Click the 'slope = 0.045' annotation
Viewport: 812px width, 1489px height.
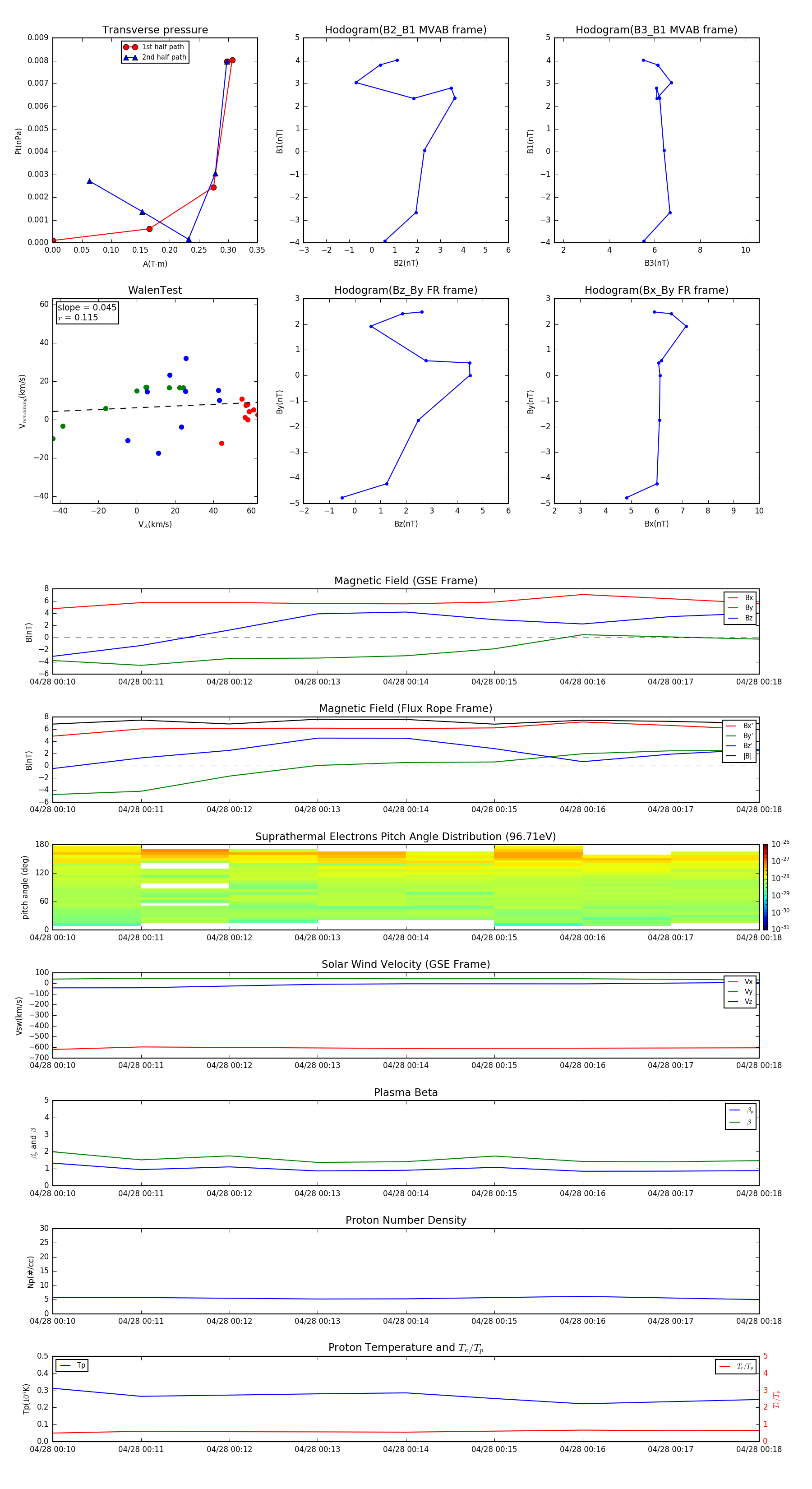pyautogui.click(x=87, y=308)
